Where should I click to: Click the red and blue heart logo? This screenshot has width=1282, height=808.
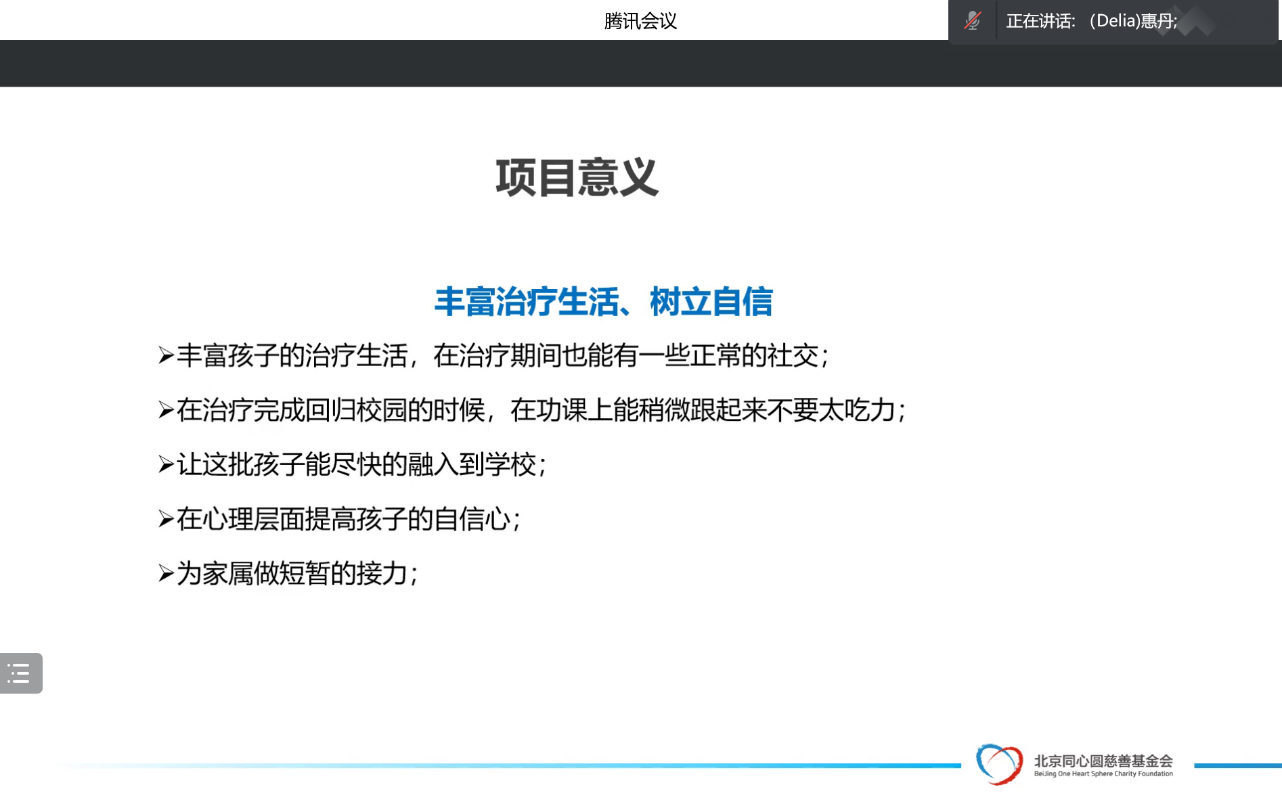pos(999,764)
